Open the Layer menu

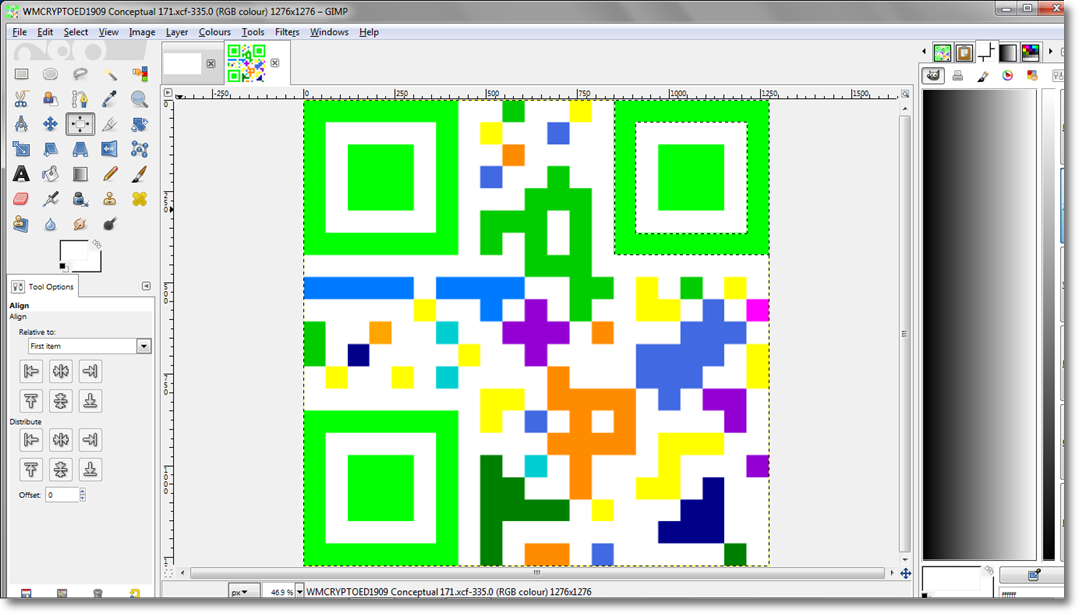pos(177,32)
